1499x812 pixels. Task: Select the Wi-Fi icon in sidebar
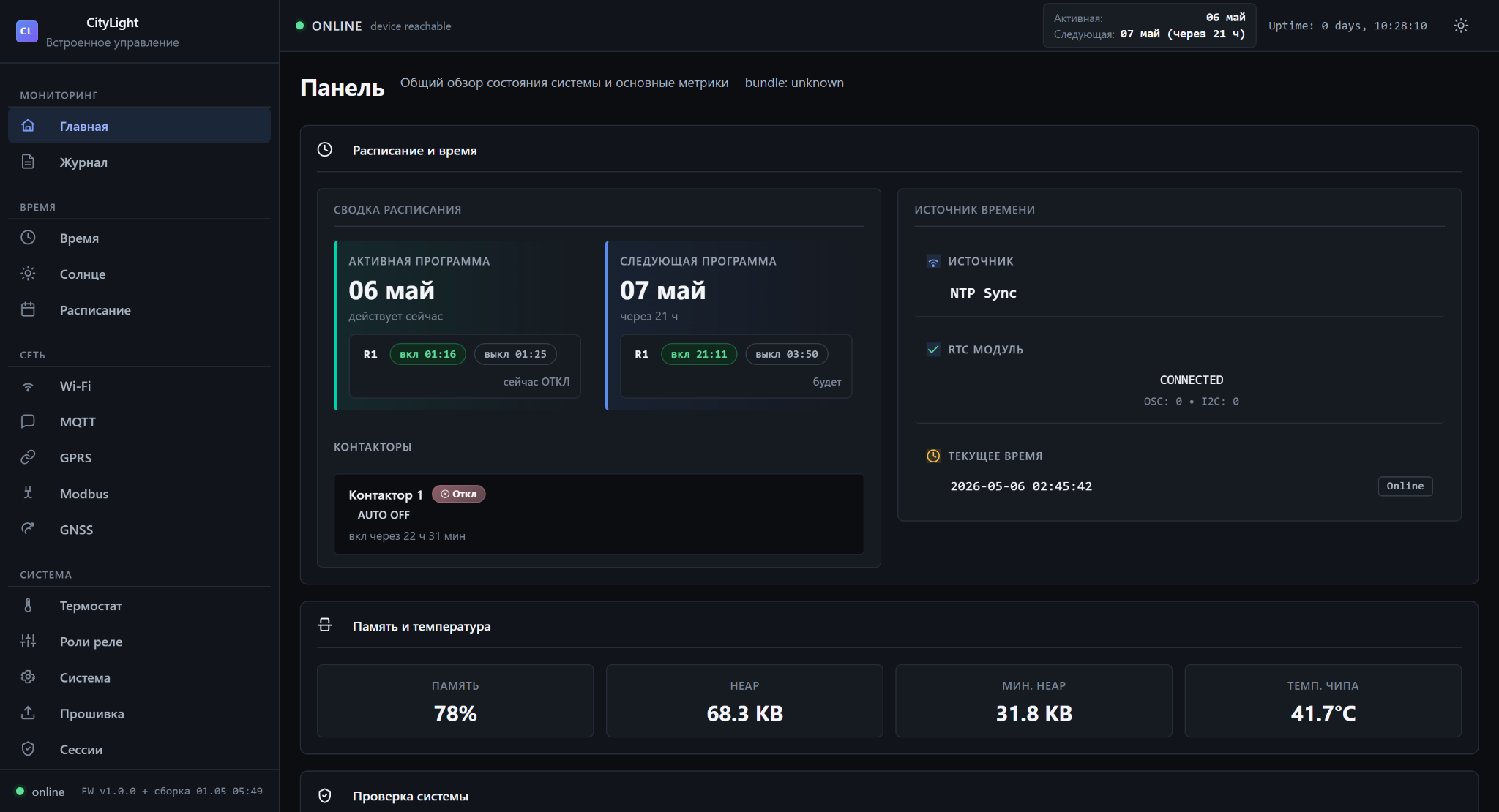tap(28, 386)
